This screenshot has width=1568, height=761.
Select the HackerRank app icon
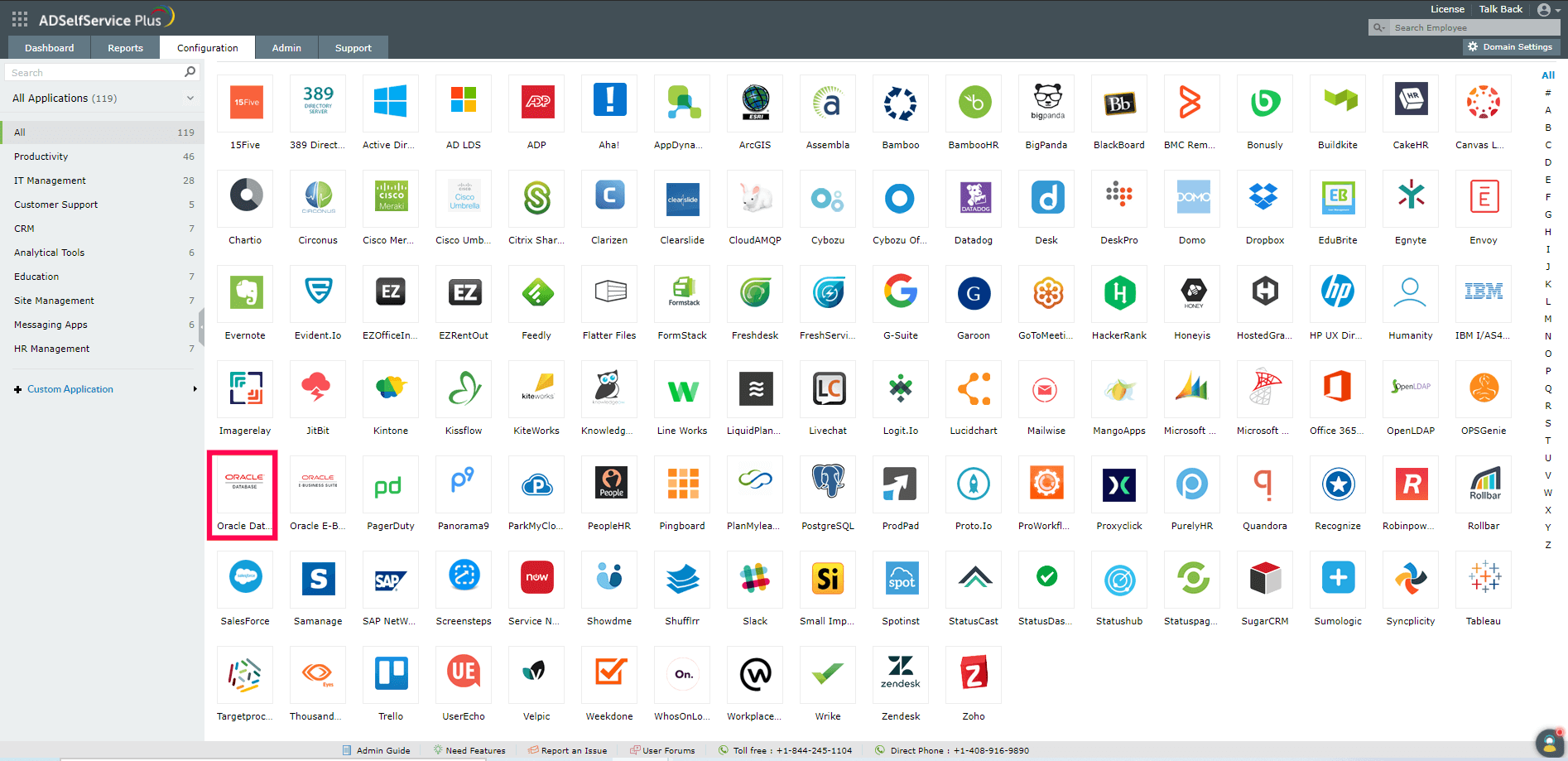(1119, 293)
